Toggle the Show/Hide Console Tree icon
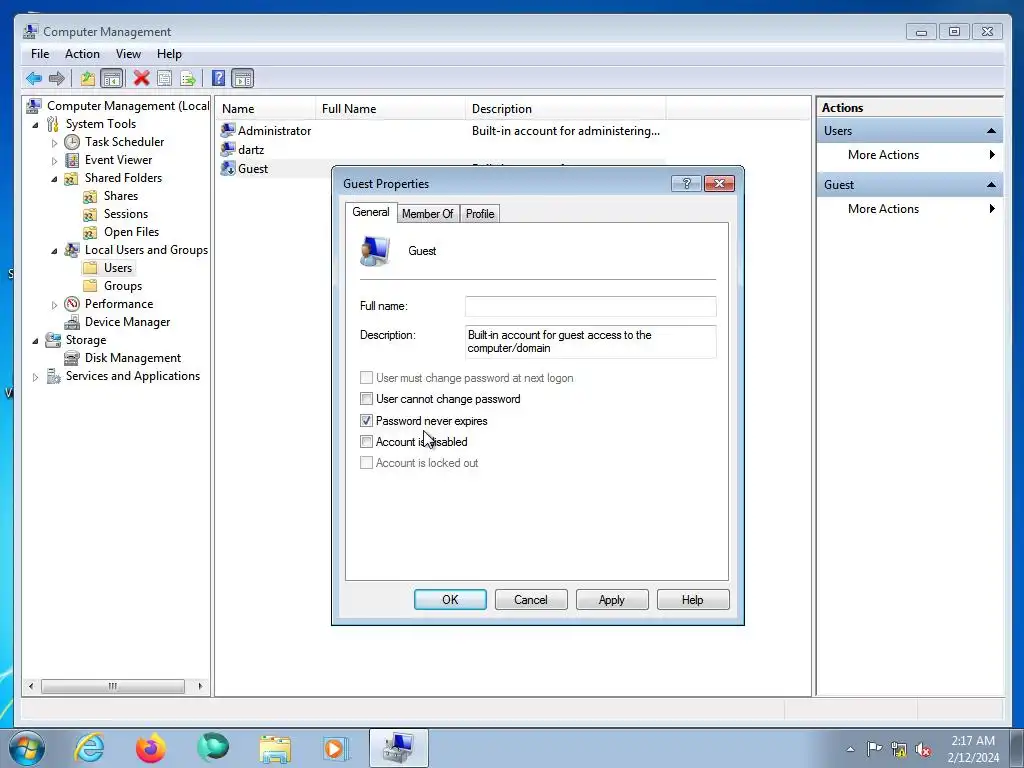Image resolution: width=1024 pixels, height=768 pixels. (112, 79)
